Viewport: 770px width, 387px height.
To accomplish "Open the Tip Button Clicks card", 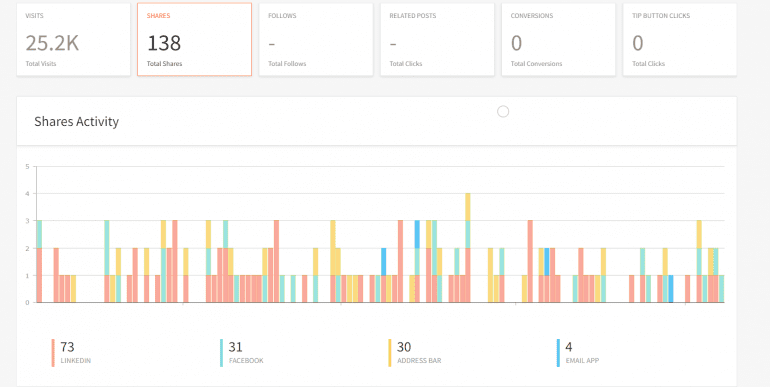I will coord(680,40).
